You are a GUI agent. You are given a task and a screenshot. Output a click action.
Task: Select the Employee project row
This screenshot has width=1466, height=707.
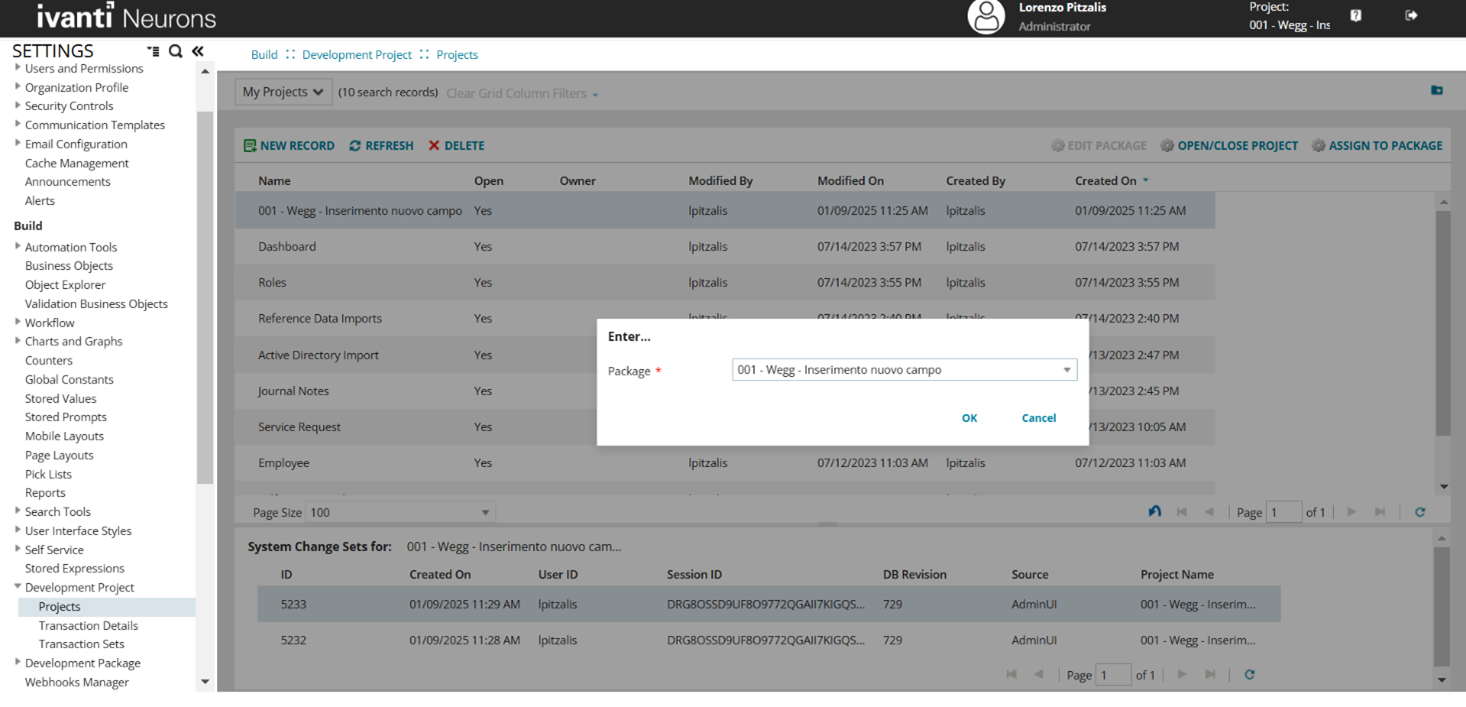pos(725,463)
